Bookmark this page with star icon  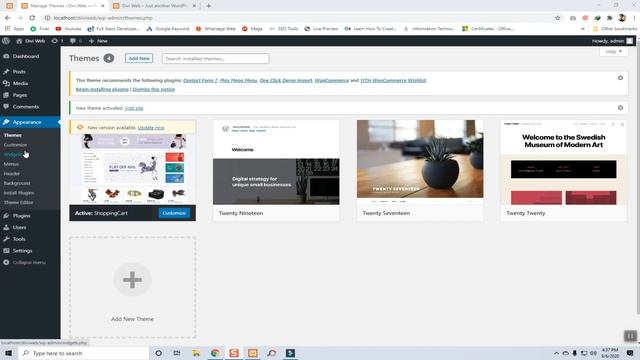click(558, 18)
